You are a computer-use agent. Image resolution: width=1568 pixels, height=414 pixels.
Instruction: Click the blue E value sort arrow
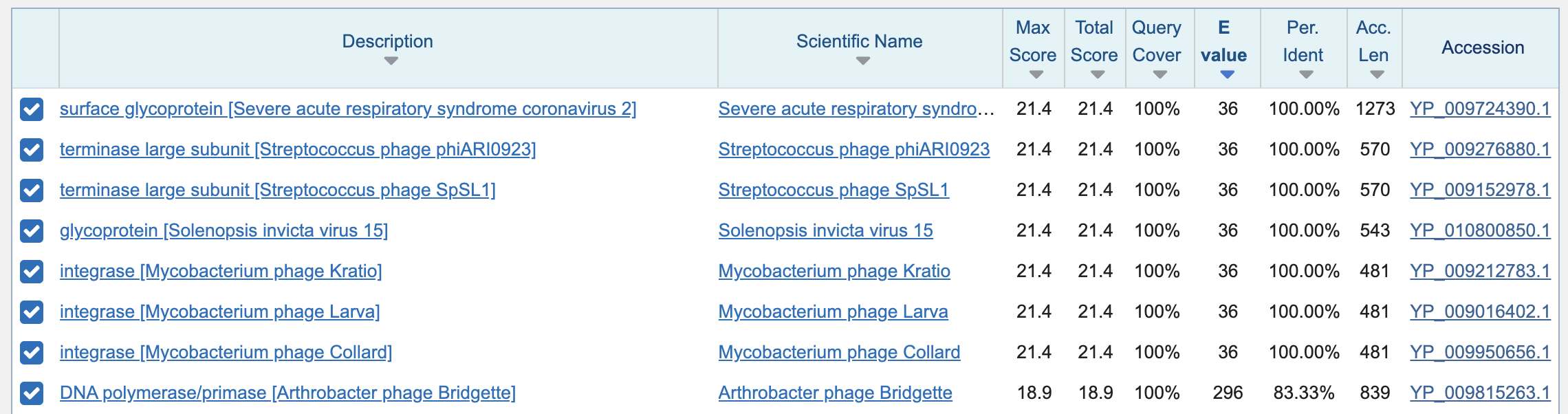[x=1228, y=75]
